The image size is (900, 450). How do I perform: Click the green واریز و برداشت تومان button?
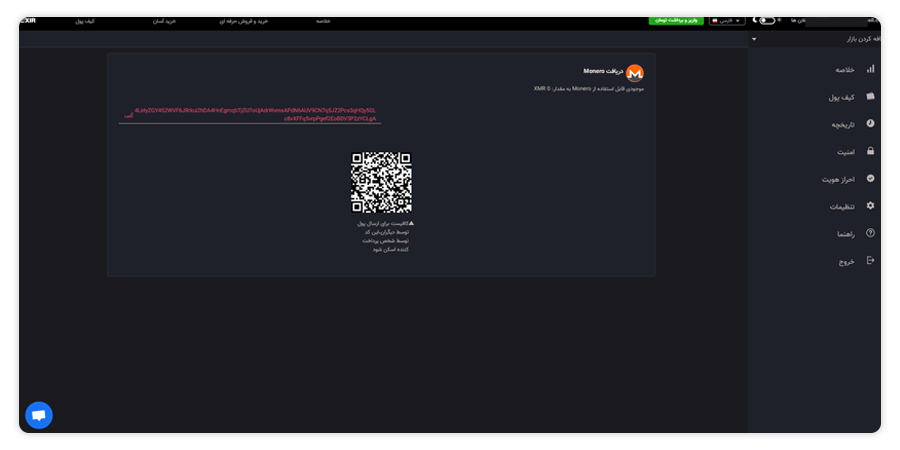coord(676,21)
